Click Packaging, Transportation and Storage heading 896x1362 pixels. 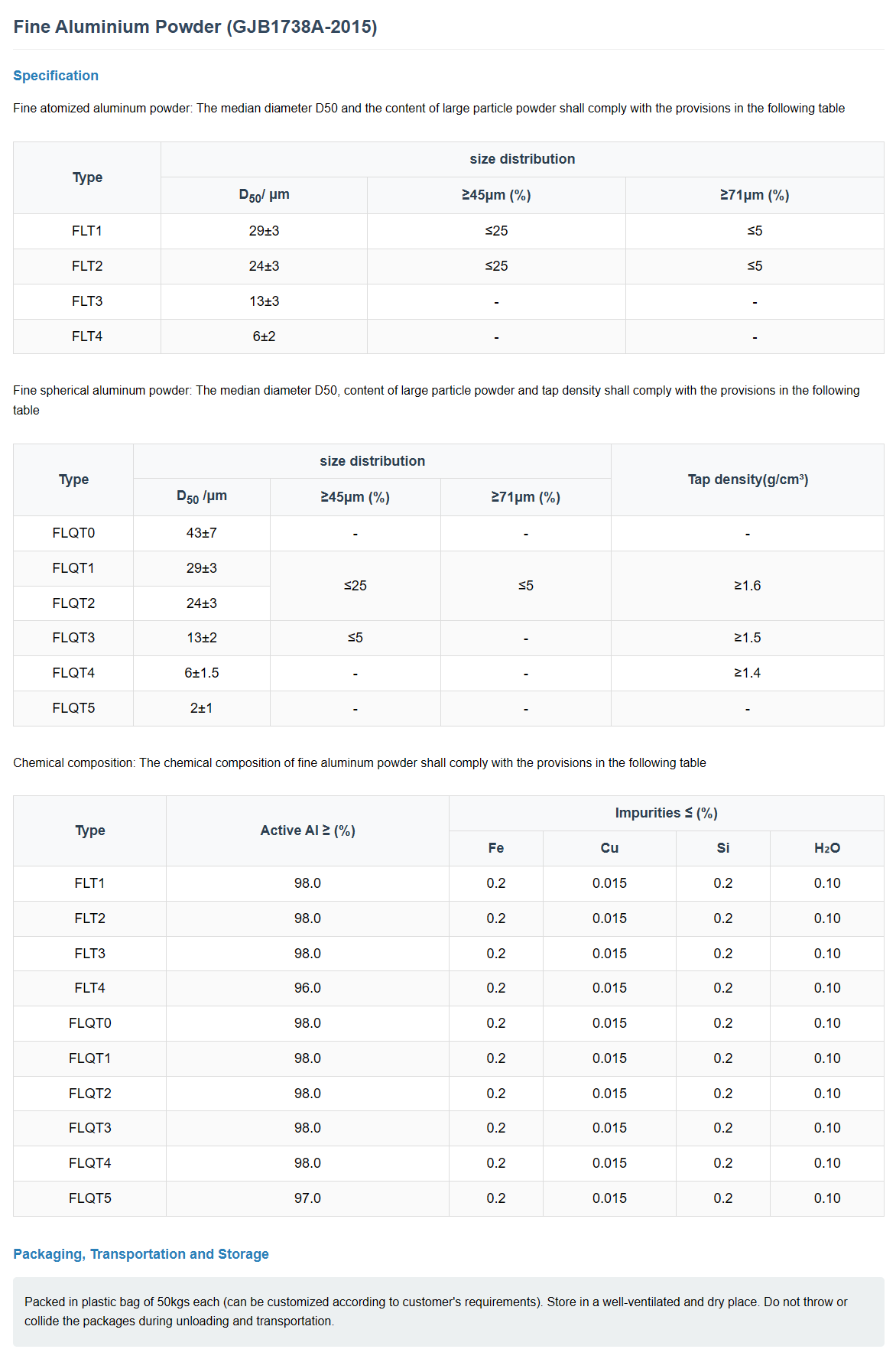pos(141,1254)
